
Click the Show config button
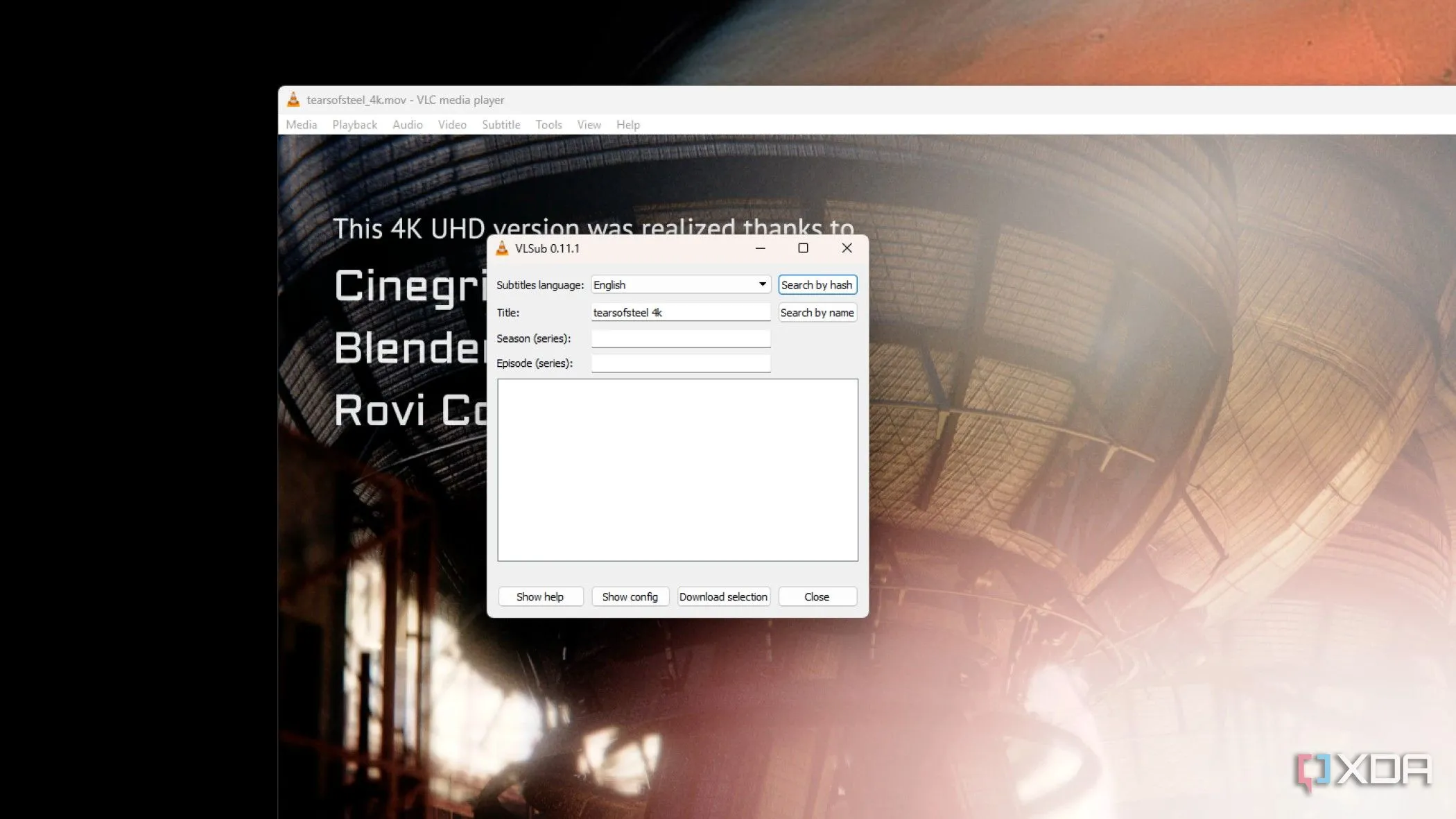[630, 597]
